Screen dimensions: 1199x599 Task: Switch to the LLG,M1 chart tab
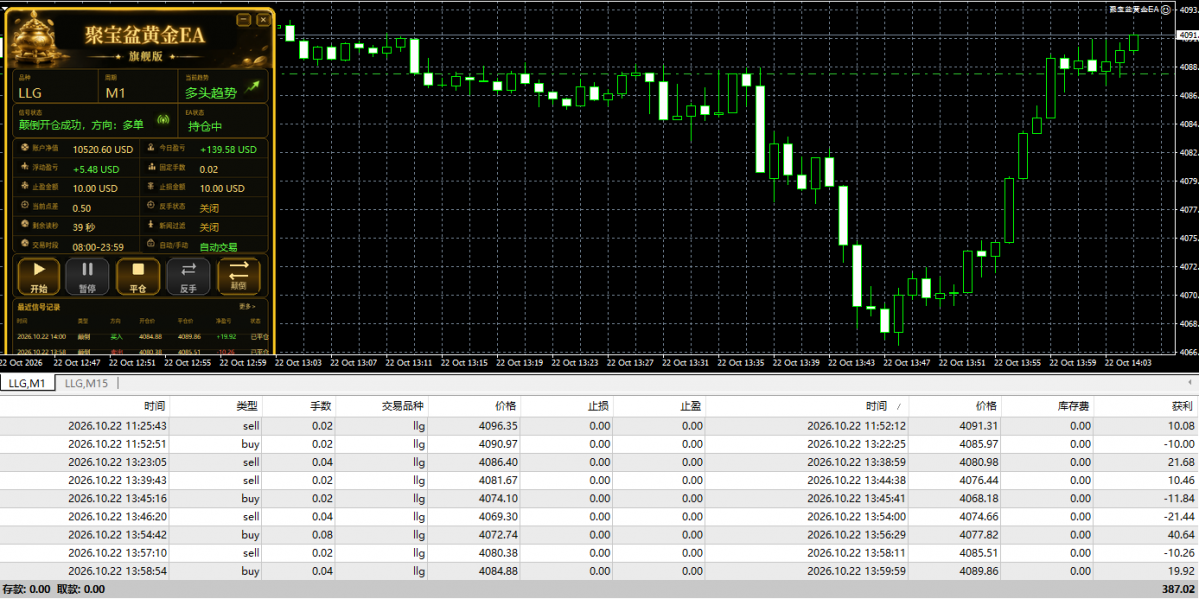pos(28,383)
